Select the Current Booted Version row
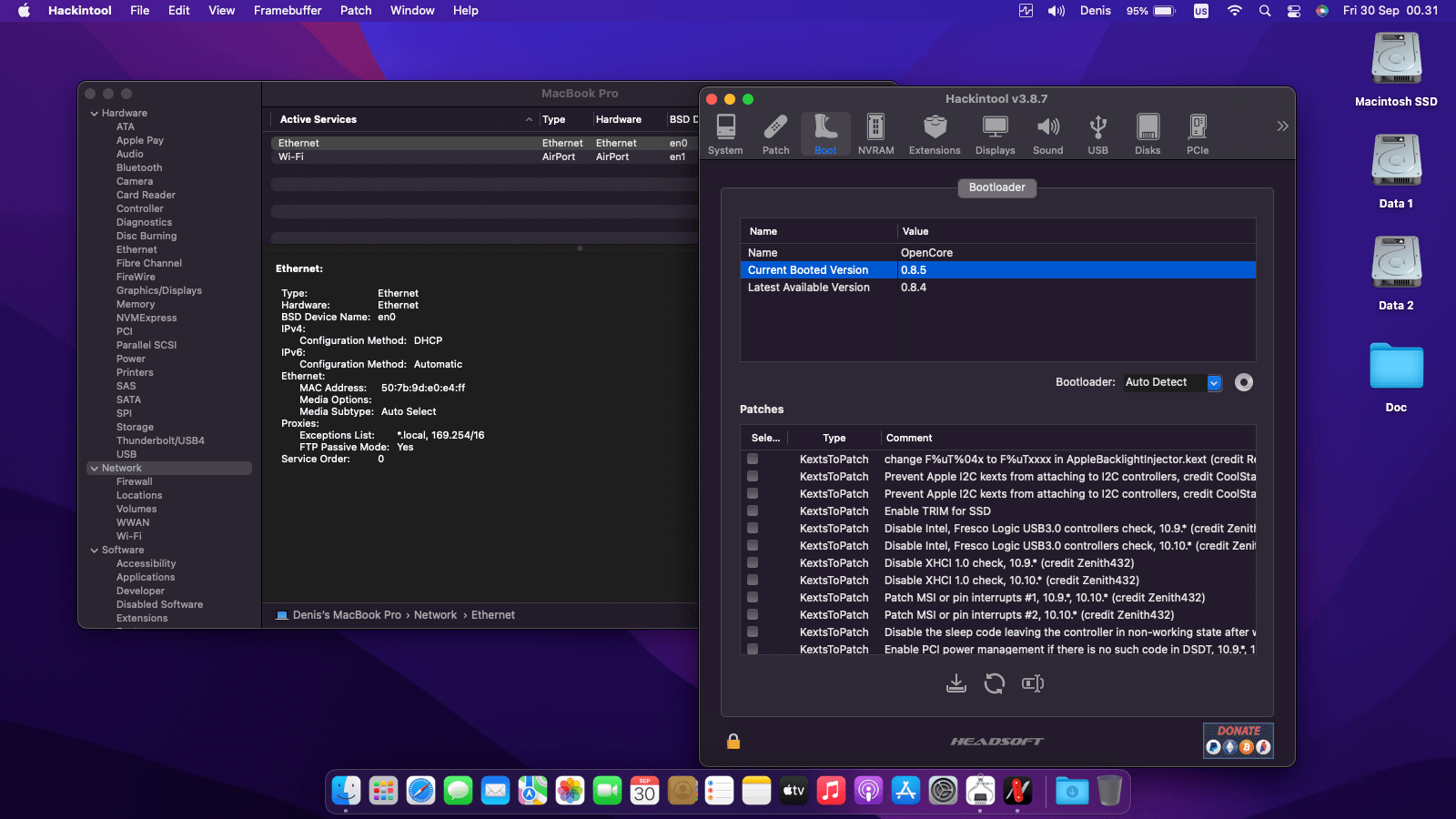This screenshot has width=1456, height=819. click(998, 270)
